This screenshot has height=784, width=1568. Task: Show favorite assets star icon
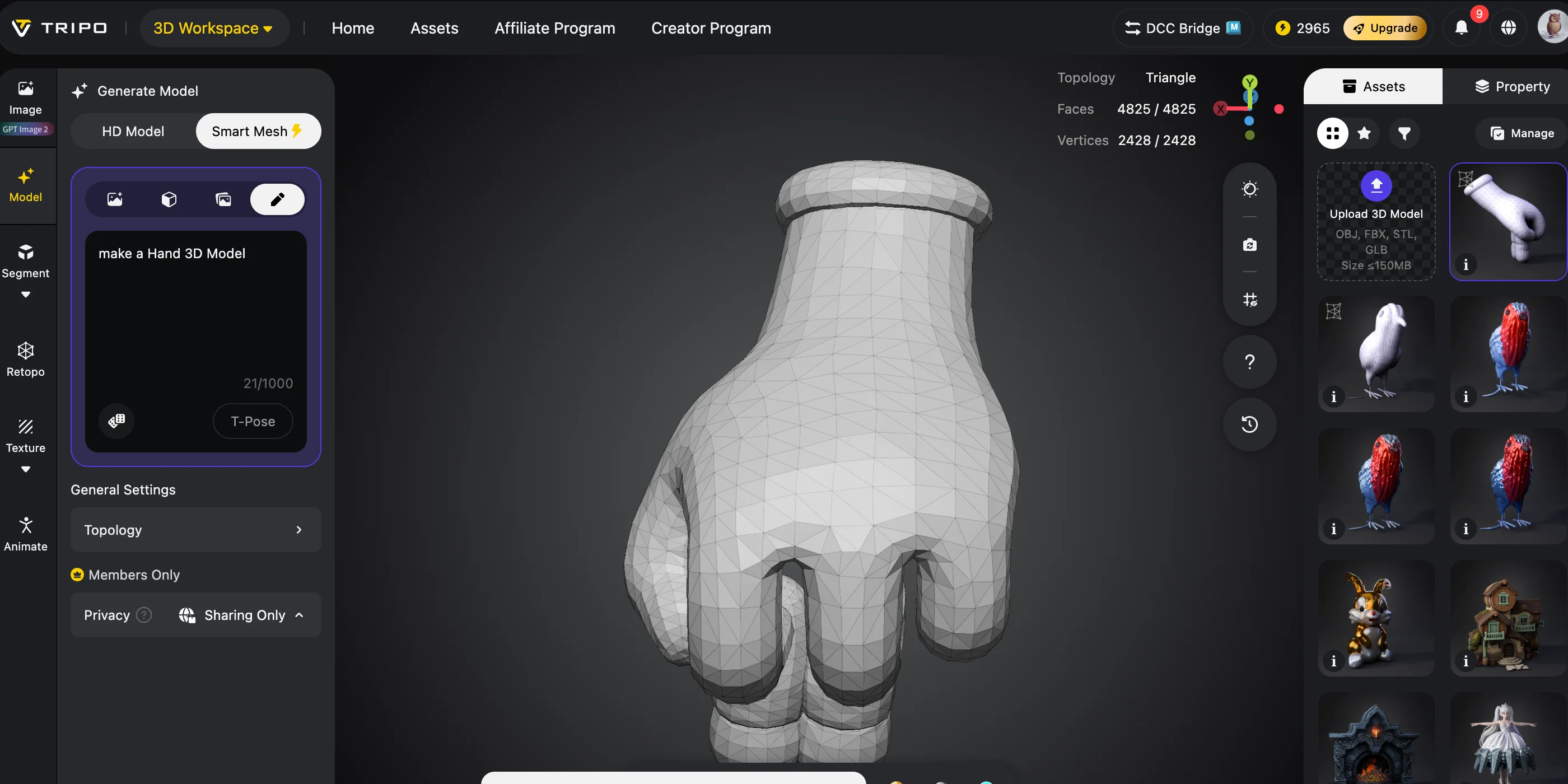pos(1364,133)
